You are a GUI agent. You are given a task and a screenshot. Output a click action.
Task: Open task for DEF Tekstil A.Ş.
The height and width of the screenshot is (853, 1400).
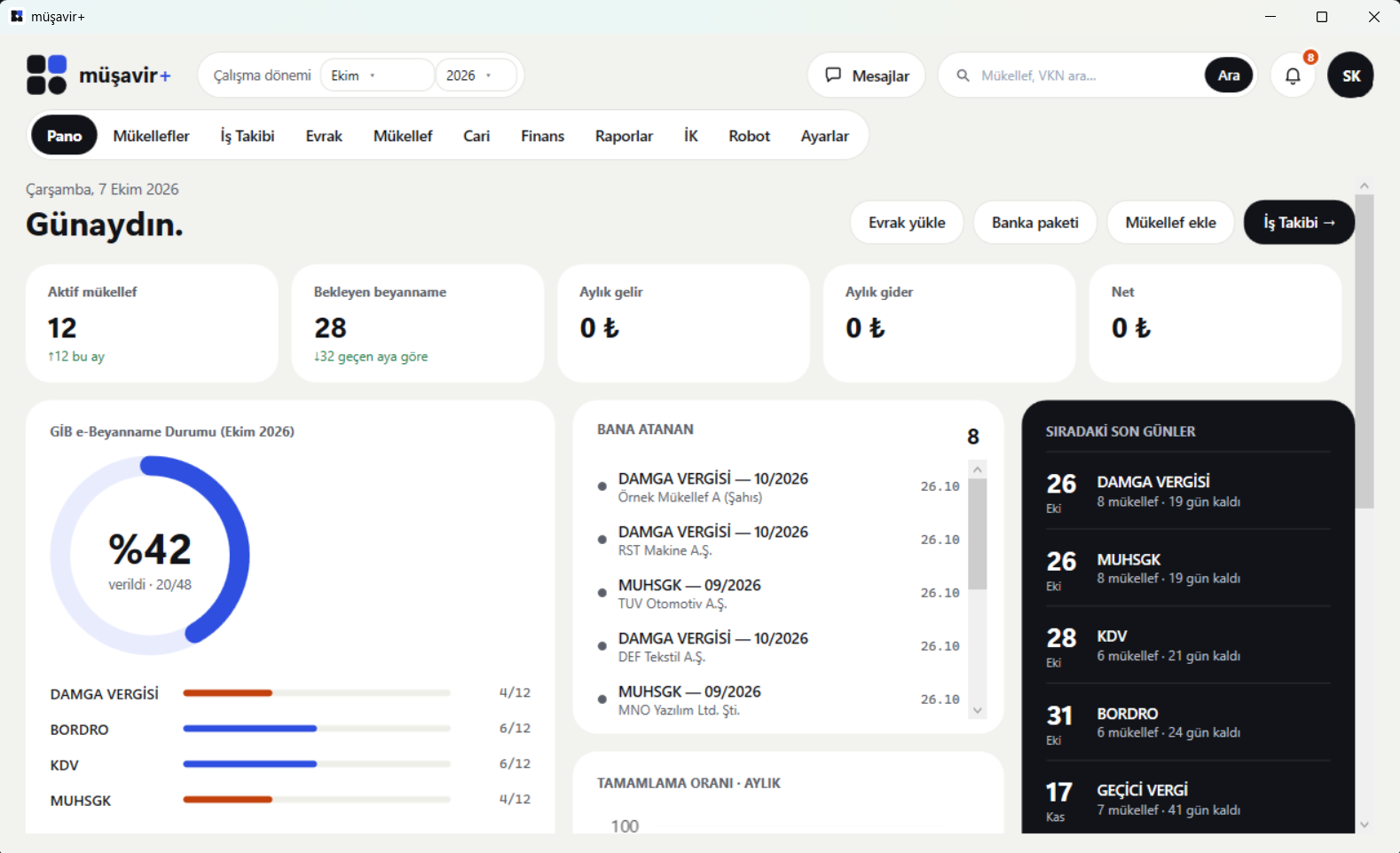pos(779,646)
